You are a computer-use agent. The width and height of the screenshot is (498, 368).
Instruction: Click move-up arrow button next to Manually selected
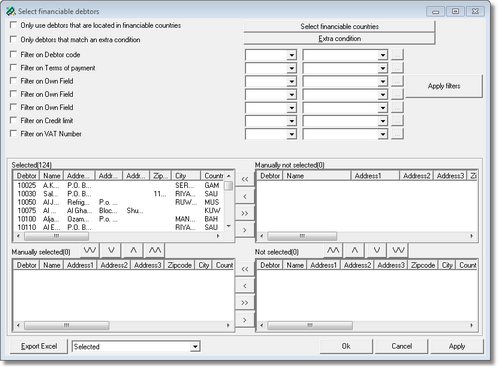pos(133,250)
